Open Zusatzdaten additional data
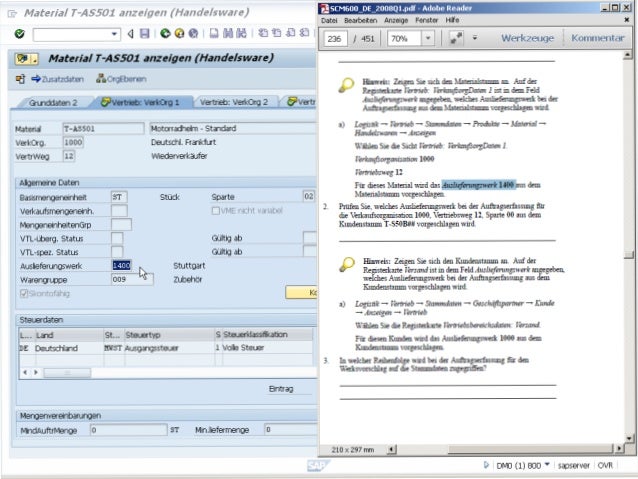The image size is (638, 479). click(x=58, y=79)
